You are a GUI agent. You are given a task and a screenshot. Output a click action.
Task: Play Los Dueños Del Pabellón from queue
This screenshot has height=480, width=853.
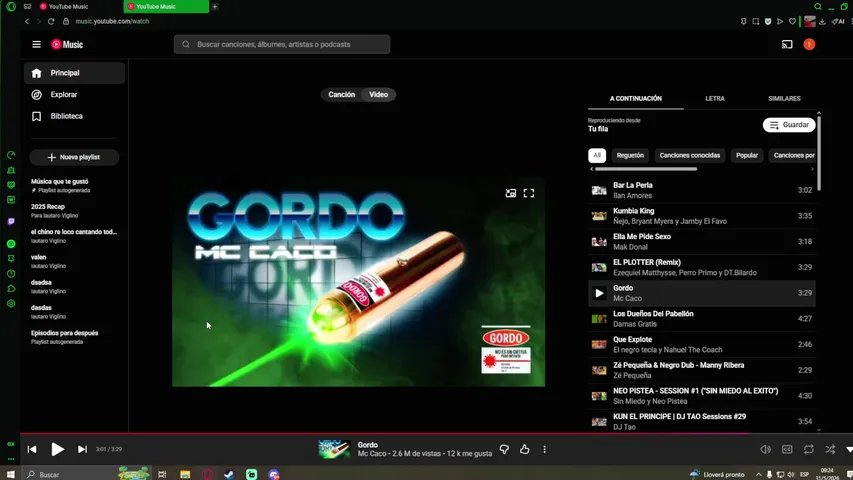(x=701, y=319)
